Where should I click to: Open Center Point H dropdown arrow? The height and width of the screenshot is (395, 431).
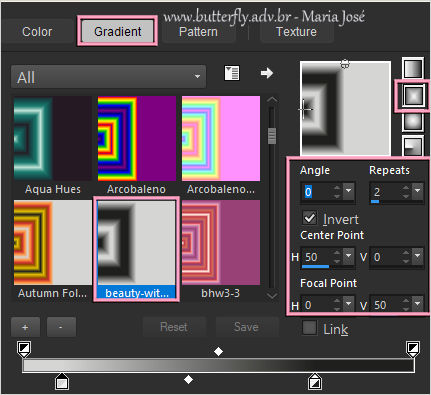[349, 256]
